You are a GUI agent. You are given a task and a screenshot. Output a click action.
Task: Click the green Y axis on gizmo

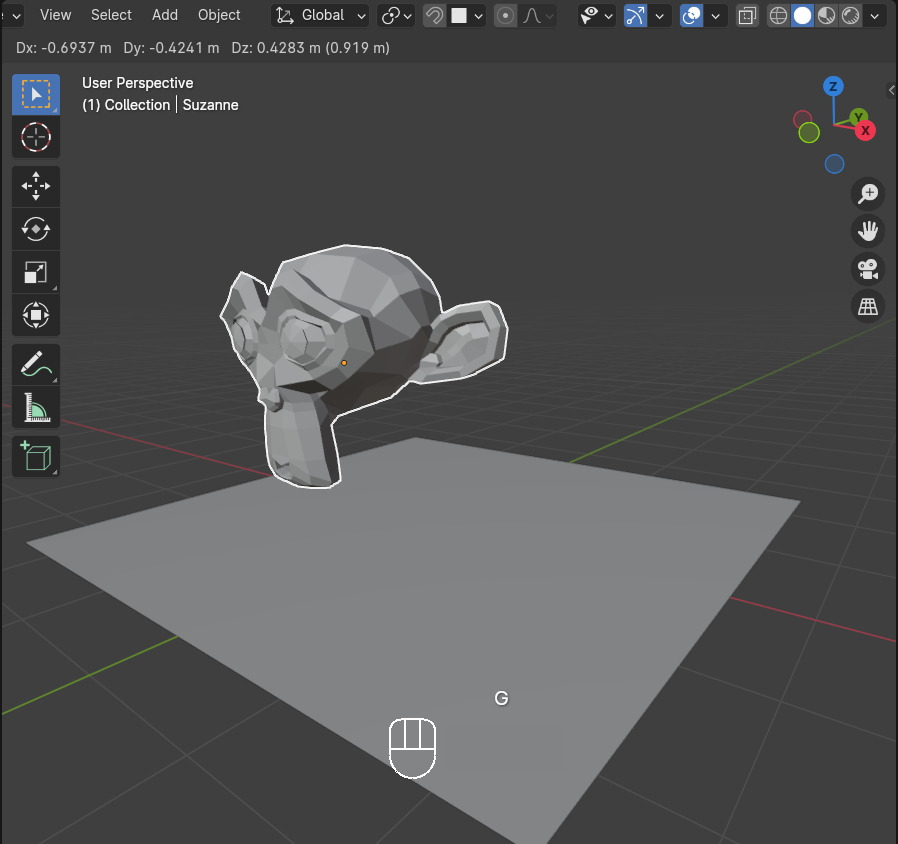[x=858, y=117]
